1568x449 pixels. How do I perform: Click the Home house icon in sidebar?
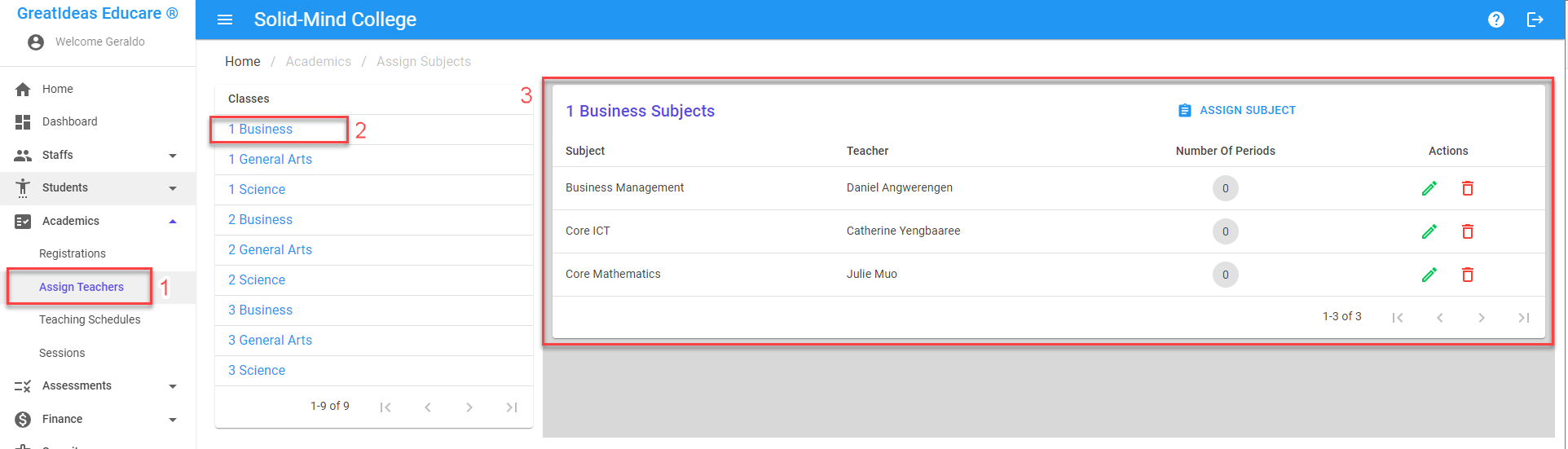(x=23, y=90)
